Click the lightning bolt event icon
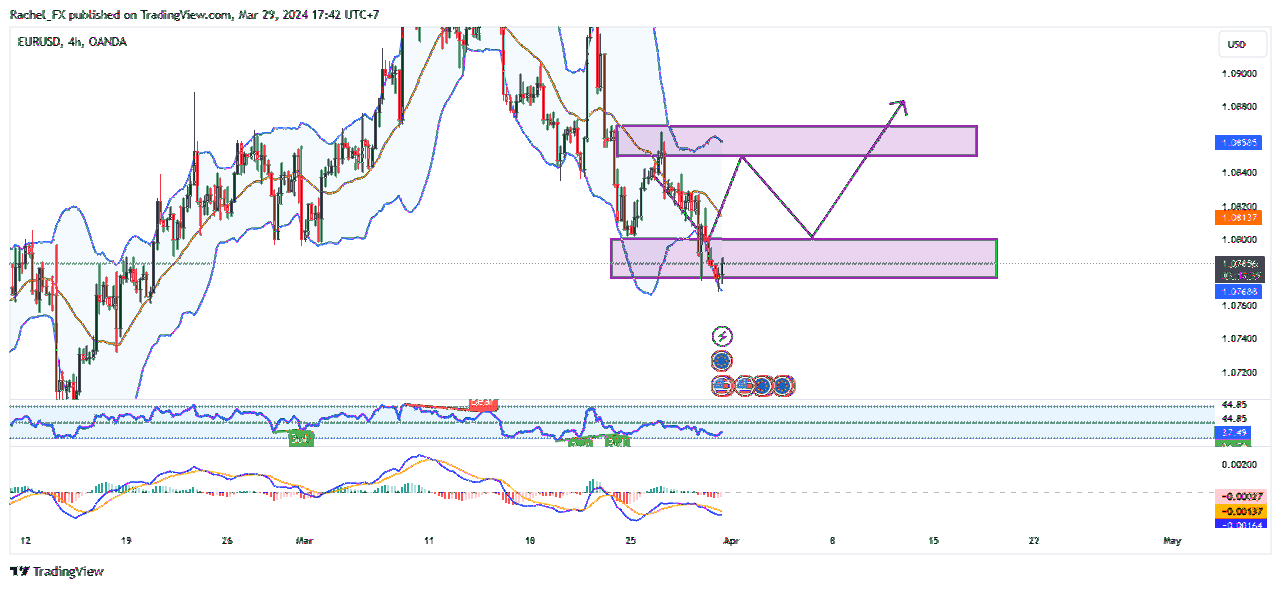 pyautogui.click(x=722, y=337)
